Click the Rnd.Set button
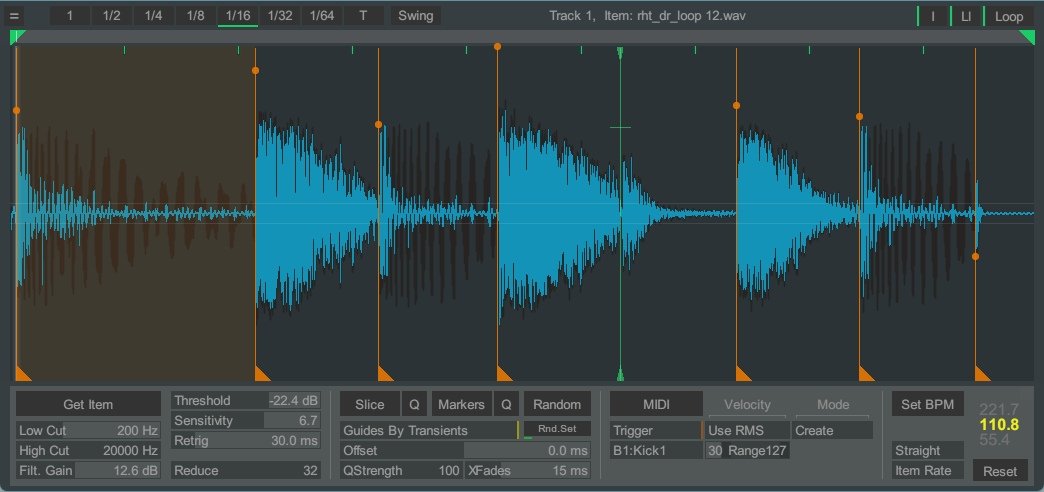Viewport: 1044px width, 492px height. point(557,429)
